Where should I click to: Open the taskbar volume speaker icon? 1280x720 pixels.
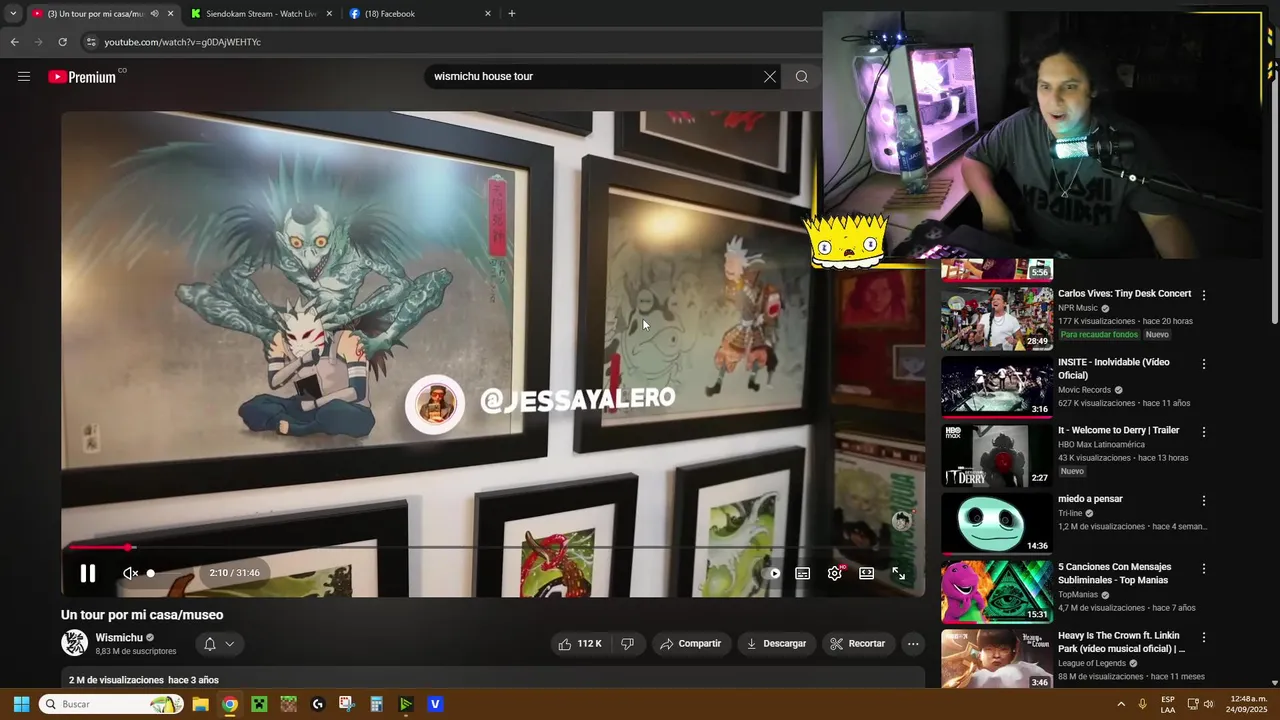pyautogui.click(x=1209, y=704)
